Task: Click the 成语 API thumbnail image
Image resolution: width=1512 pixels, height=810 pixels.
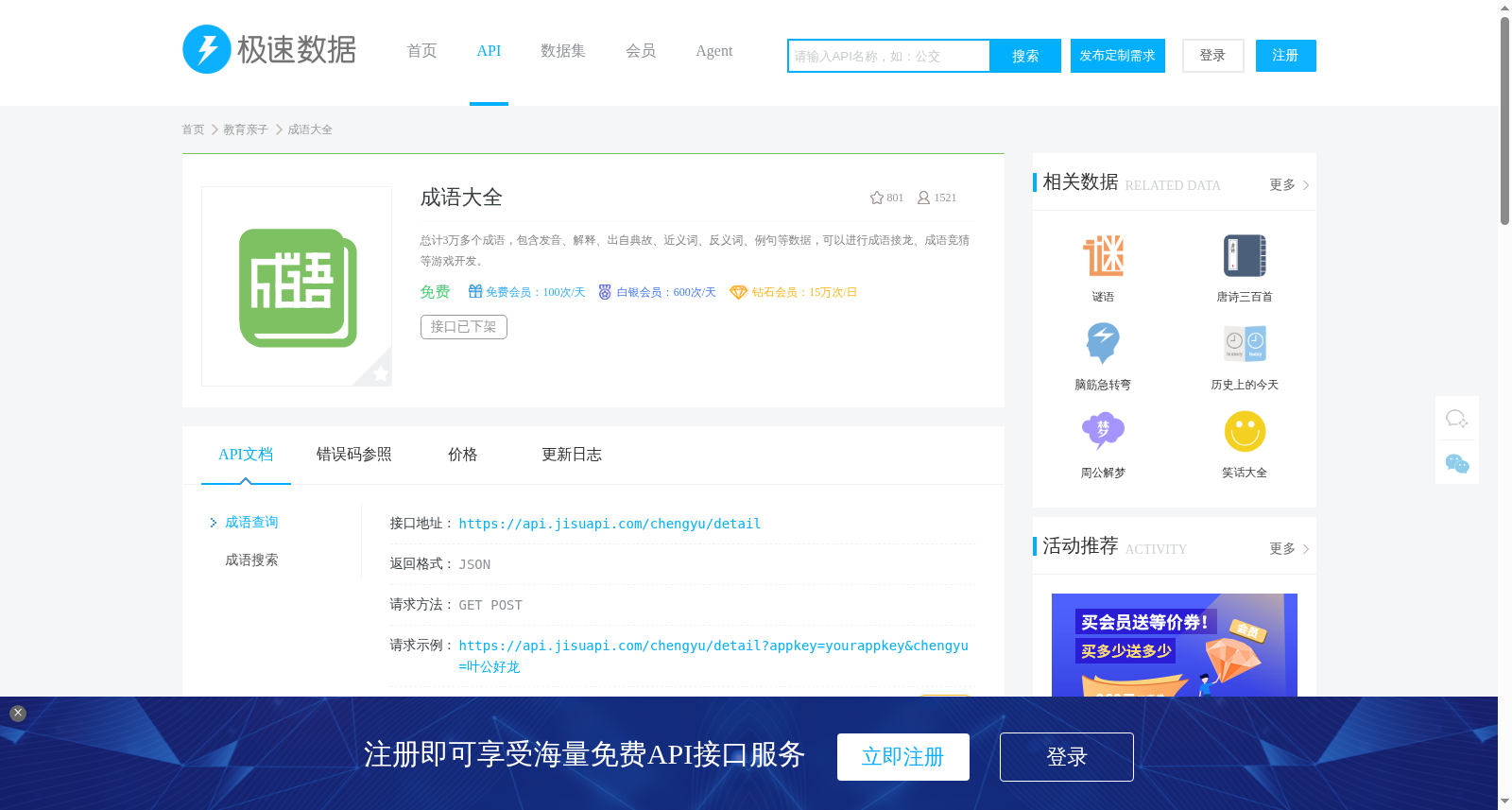Action: coord(297,286)
